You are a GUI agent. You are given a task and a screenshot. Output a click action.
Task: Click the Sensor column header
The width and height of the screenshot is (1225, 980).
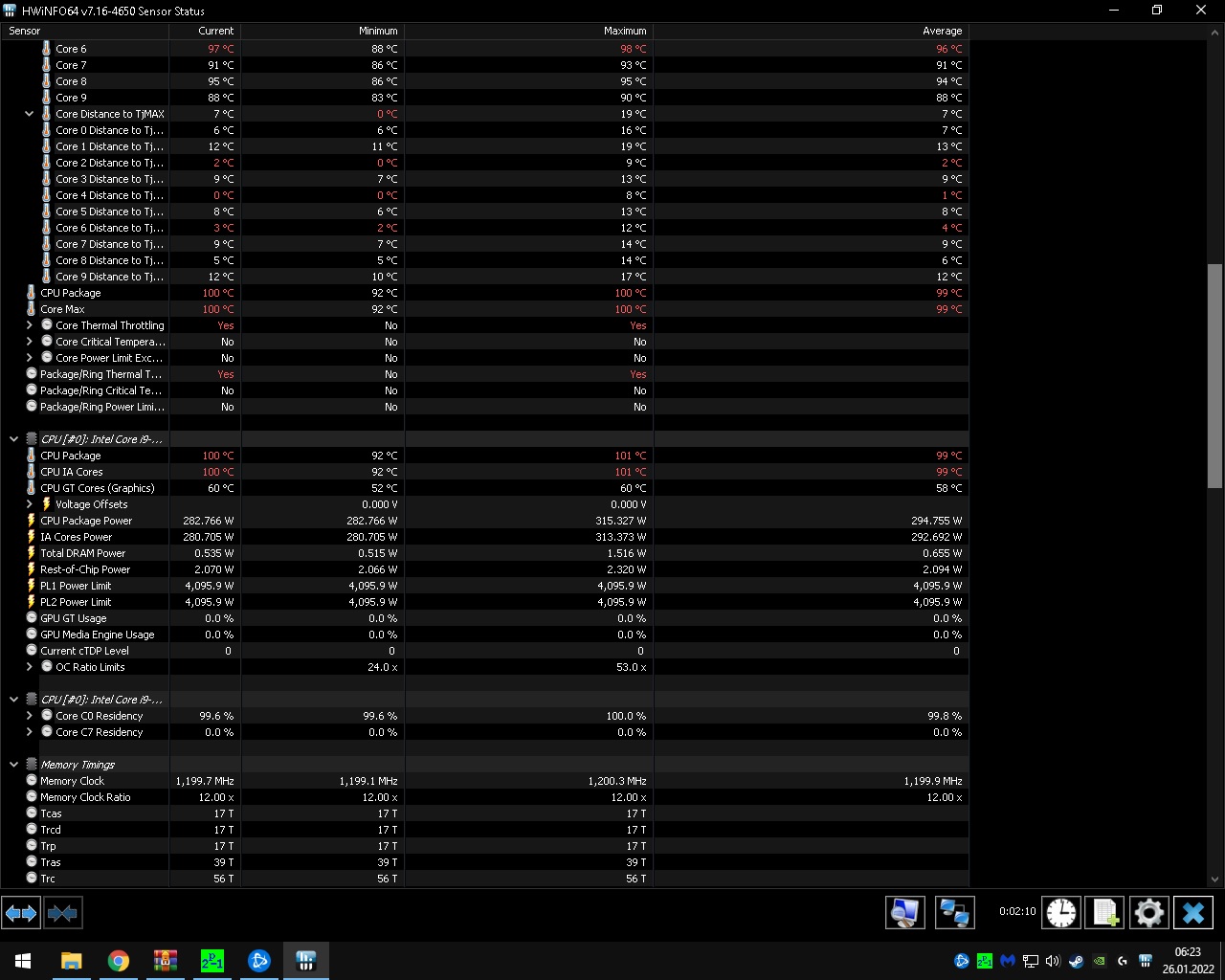tap(84, 31)
